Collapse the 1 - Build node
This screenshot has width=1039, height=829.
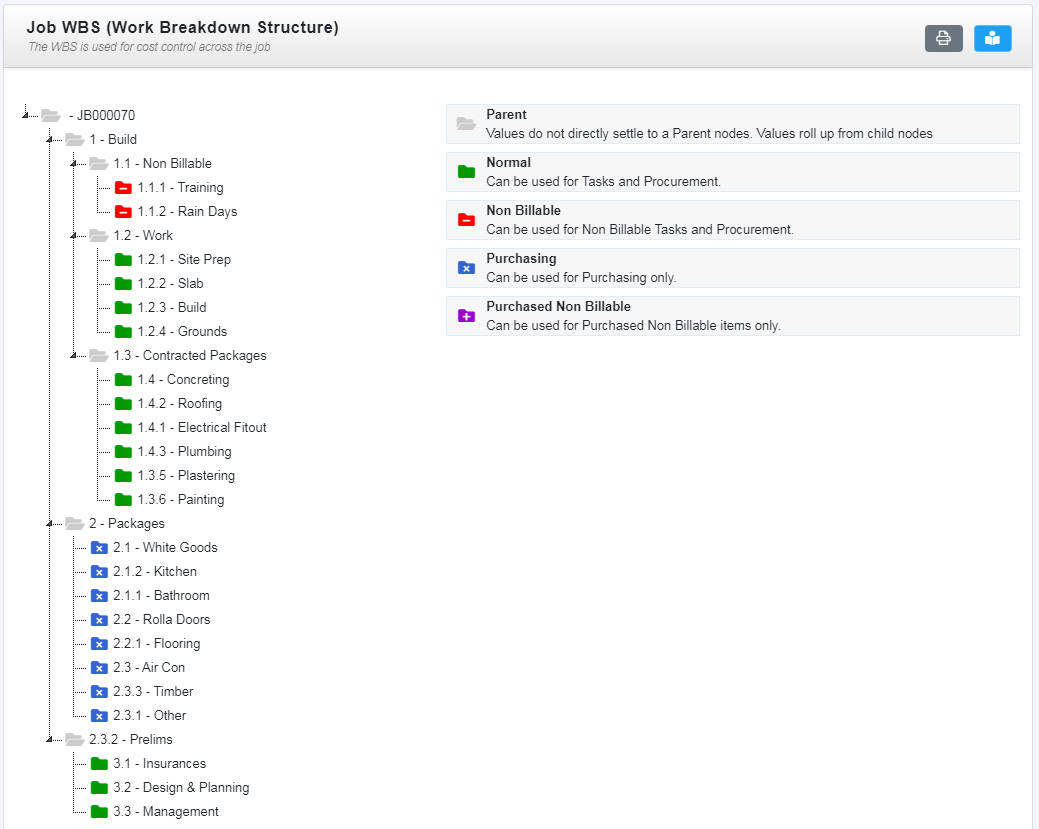pyautogui.click(x=50, y=139)
